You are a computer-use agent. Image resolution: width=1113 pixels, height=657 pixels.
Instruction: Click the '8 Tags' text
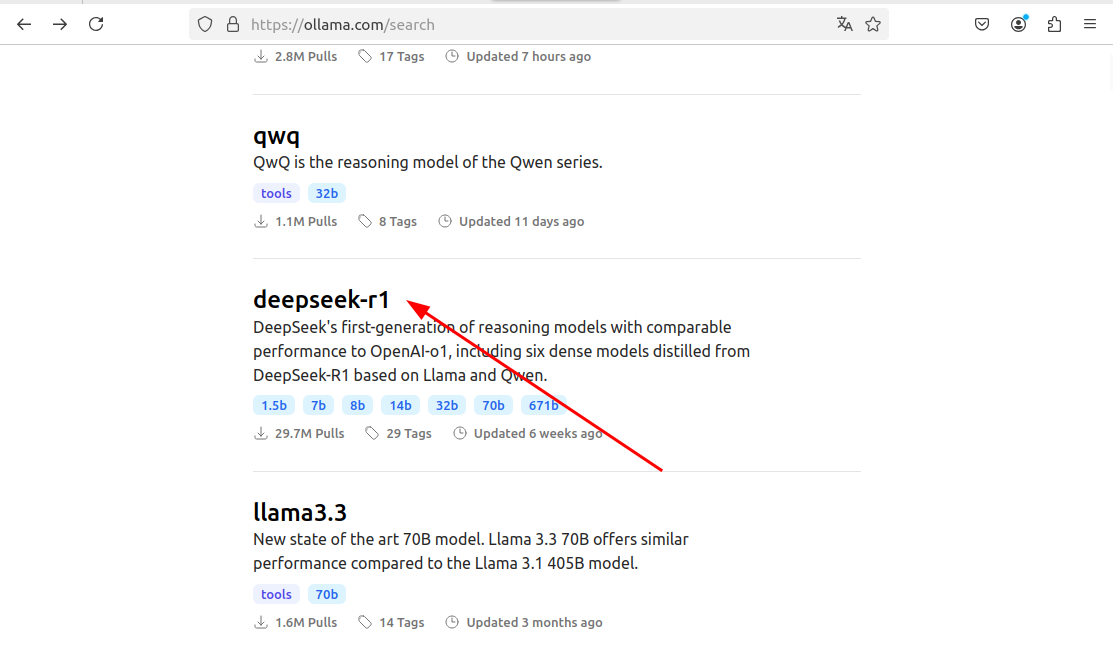(x=398, y=221)
